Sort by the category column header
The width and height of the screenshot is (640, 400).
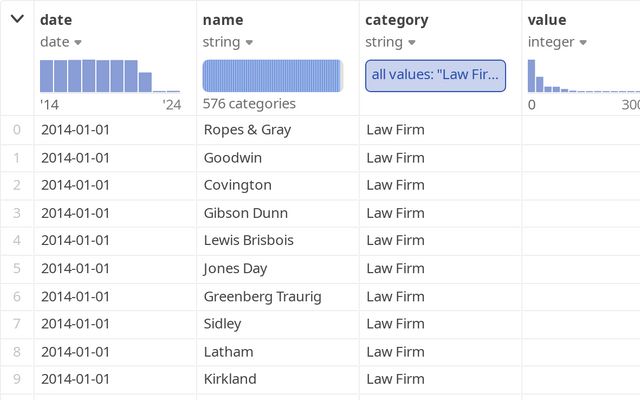[x=396, y=19]
